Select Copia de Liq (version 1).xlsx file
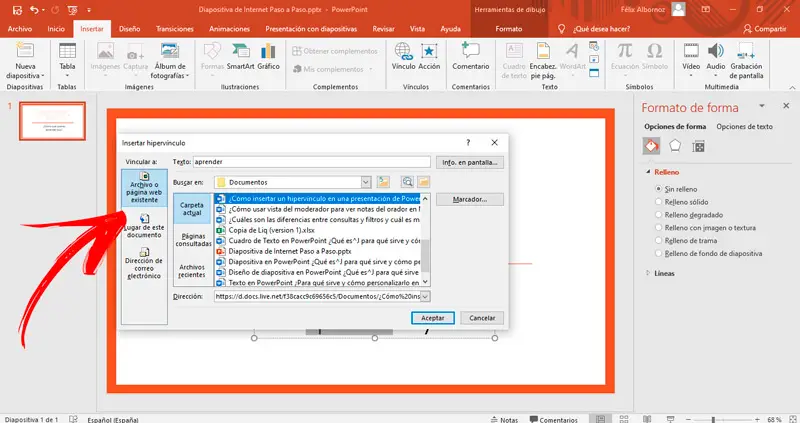This screenshot has height=423, width=800. pyautogui.click(x=271, y=230)
